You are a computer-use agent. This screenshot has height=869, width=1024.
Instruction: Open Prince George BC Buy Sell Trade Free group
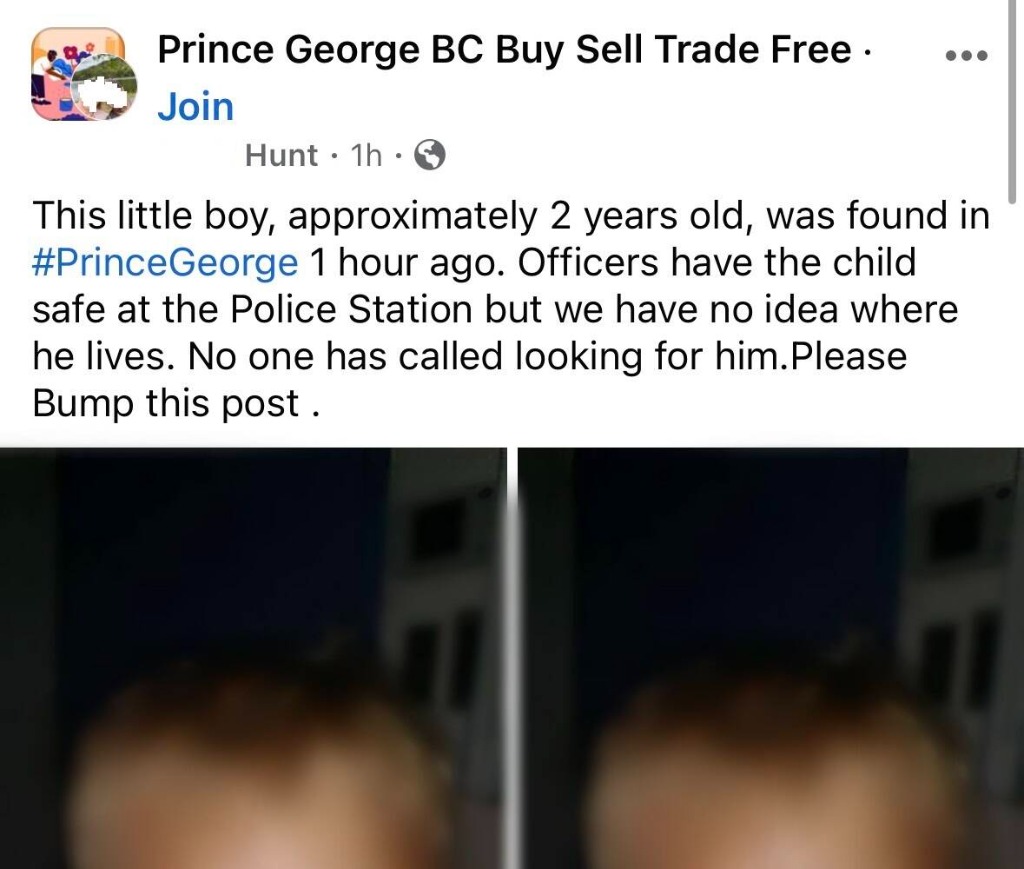505,49
